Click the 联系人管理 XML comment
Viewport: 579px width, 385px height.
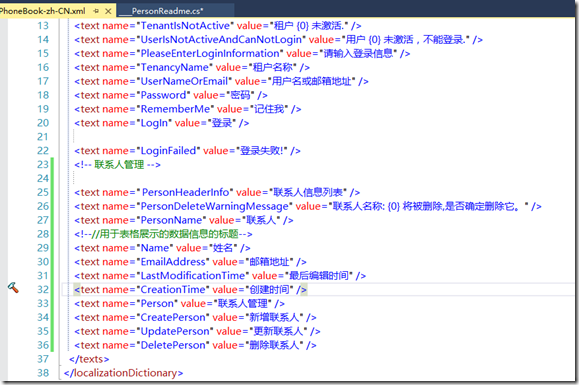(117, 165)
